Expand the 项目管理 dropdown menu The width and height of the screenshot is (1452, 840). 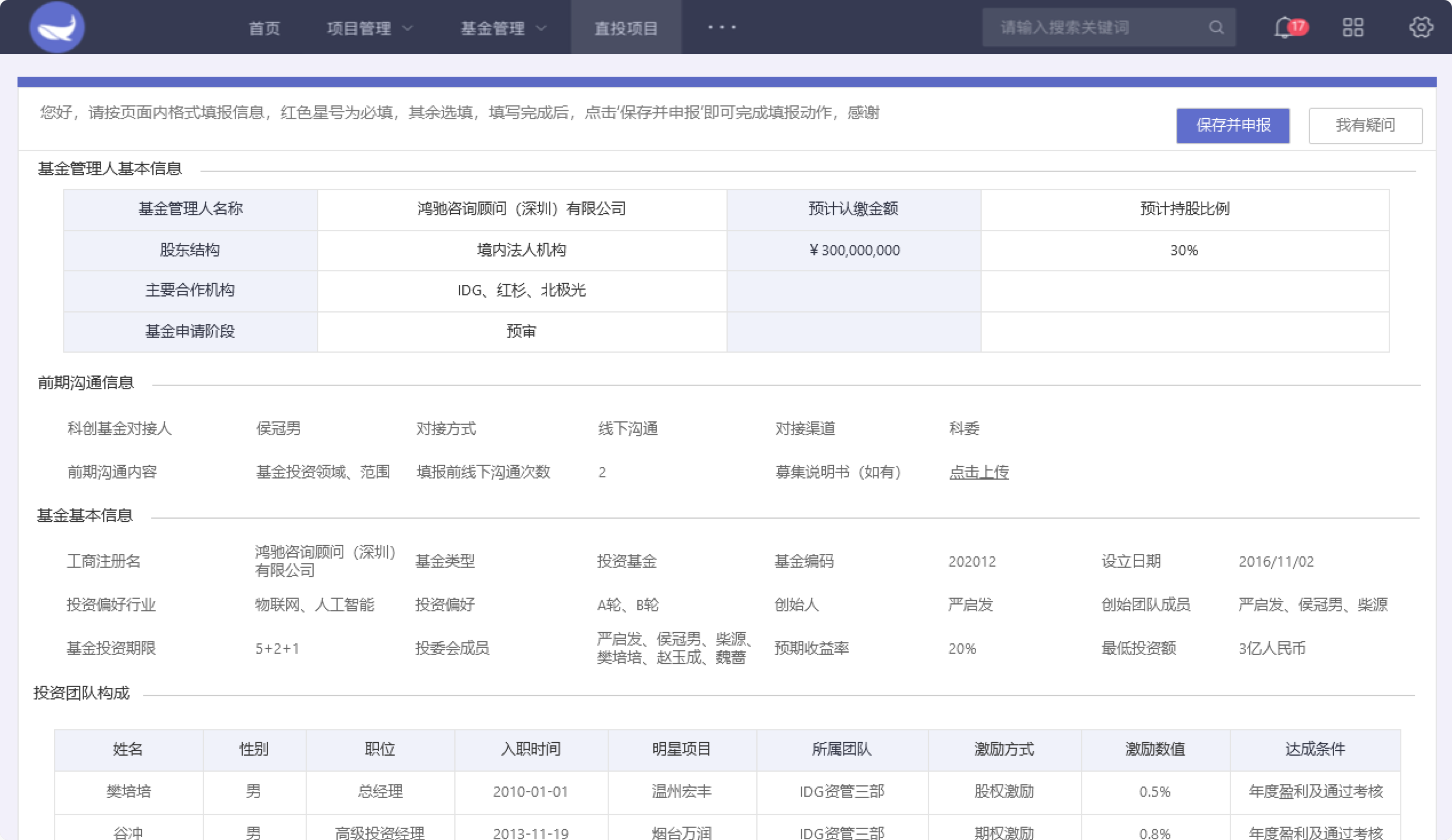tap(370, 28)
